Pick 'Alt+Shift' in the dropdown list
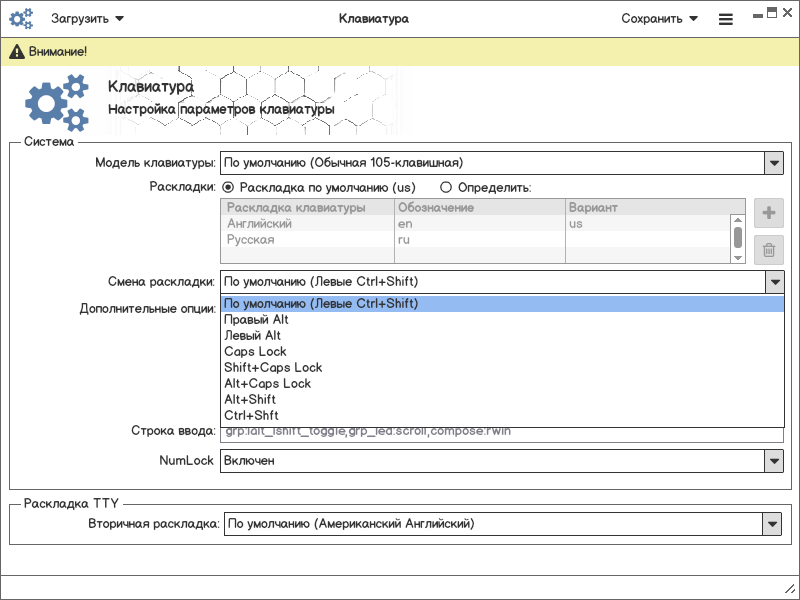Image resolution: width=800 pixels, height=600 pixels. 250,400
